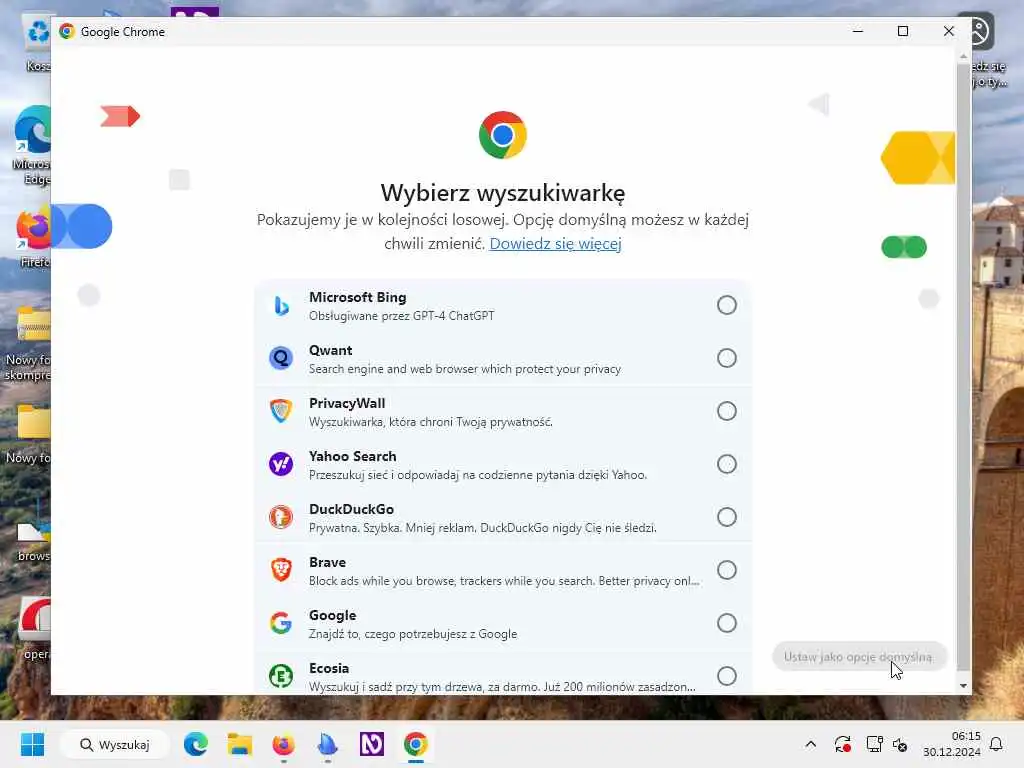This screenshot has width=1024, height=768.
Task: Click the Chrome icon in title bar
Action: point(67,31)
